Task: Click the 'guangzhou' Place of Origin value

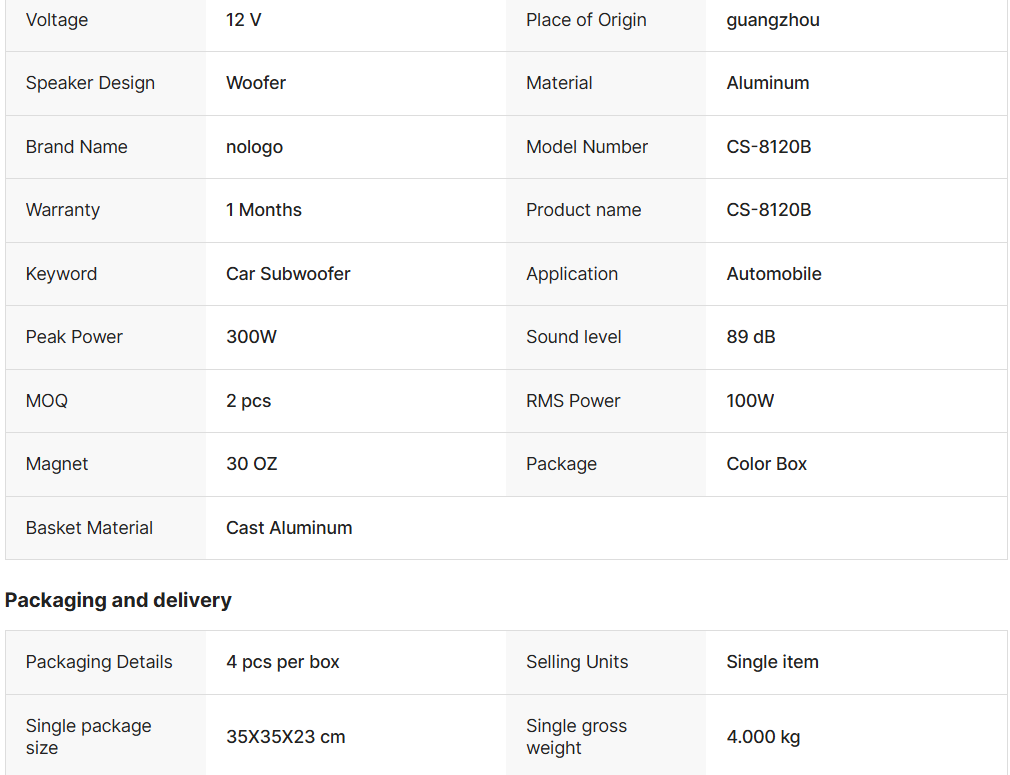Action: [x=773, y=20]
